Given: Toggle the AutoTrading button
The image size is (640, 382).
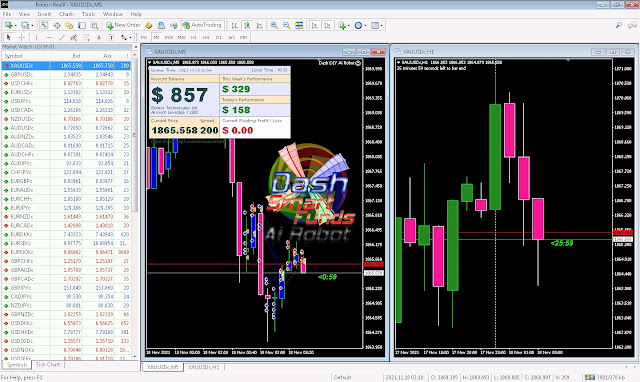Looking at the screenshot, I should (x=202, y=25).
